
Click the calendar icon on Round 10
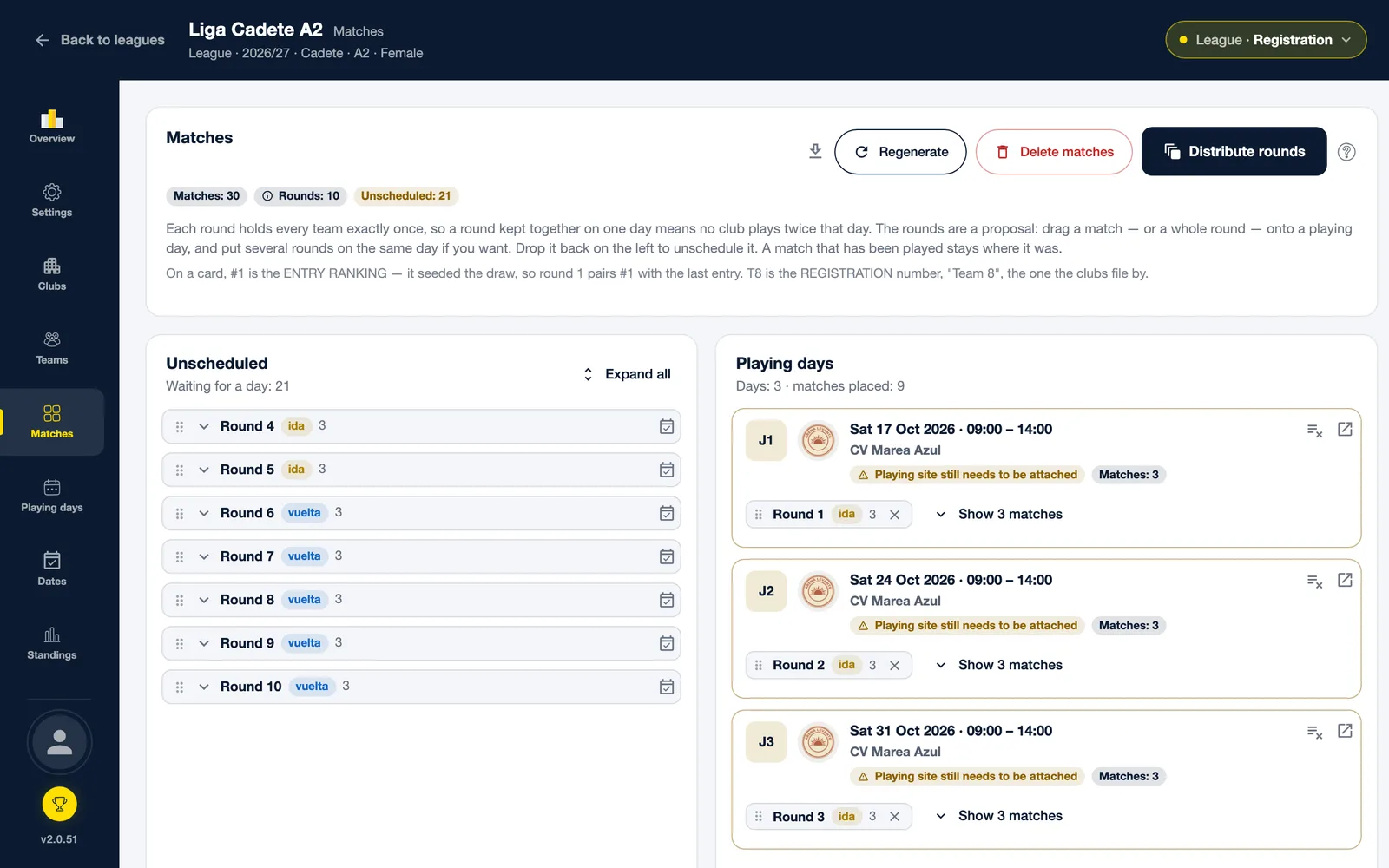[x=667, y=687]
